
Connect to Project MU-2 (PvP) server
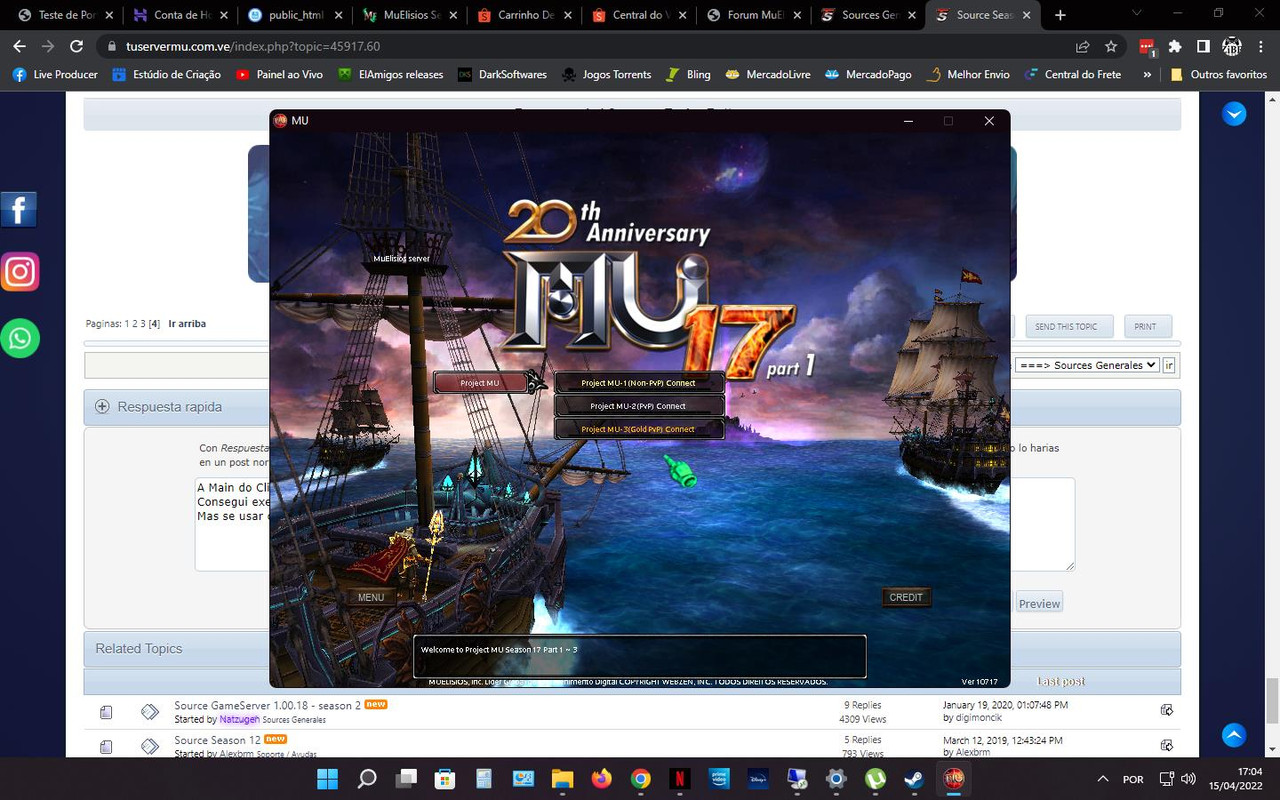[x=639, y=406]
